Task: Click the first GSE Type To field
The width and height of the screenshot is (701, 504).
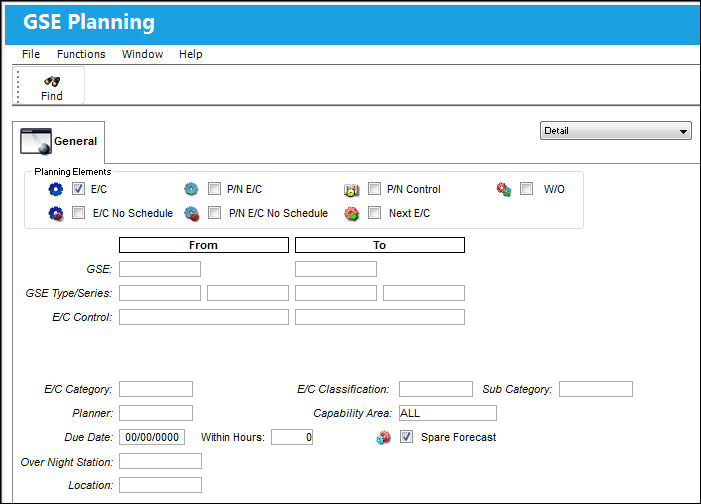Action: [336, 293]
